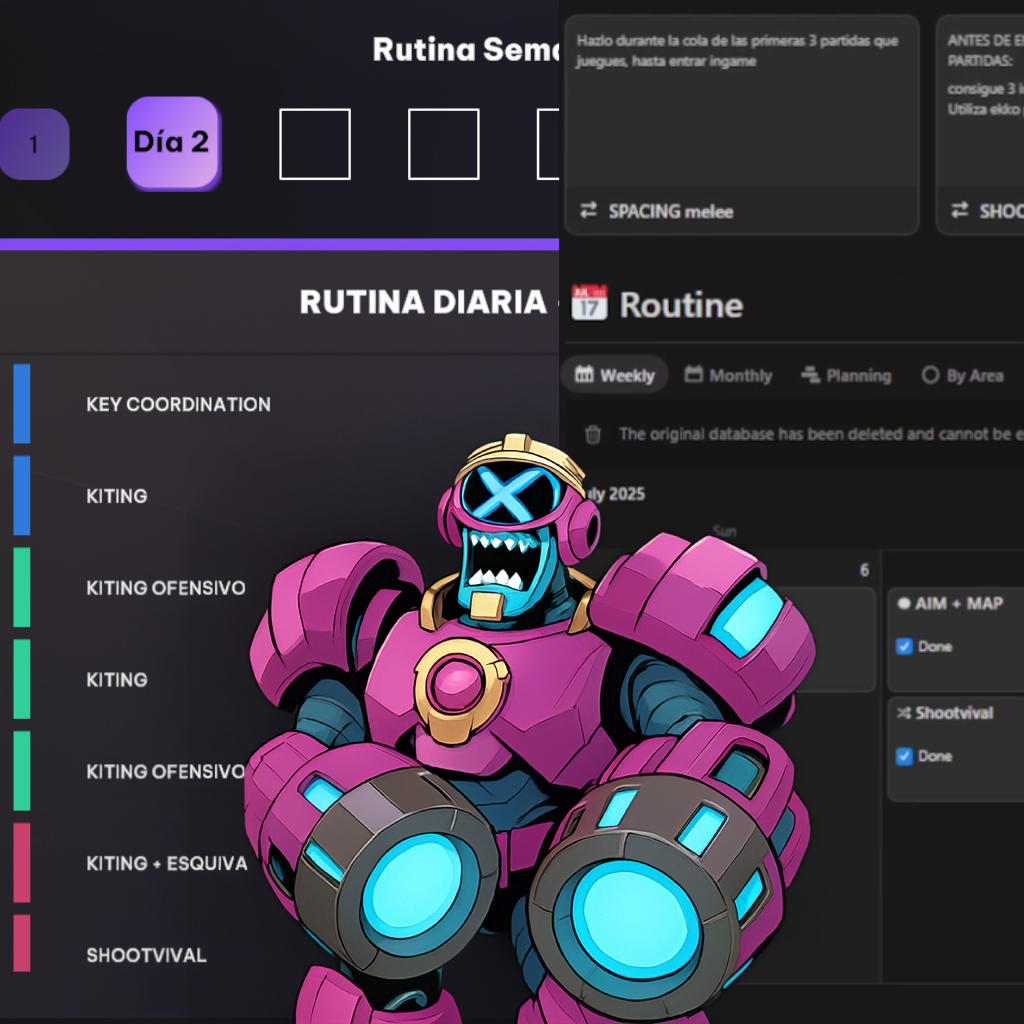Click the red color bar beside SHOOTVIVAL
This screenshot has height=1024, width=1024.
tap(21, 943)
